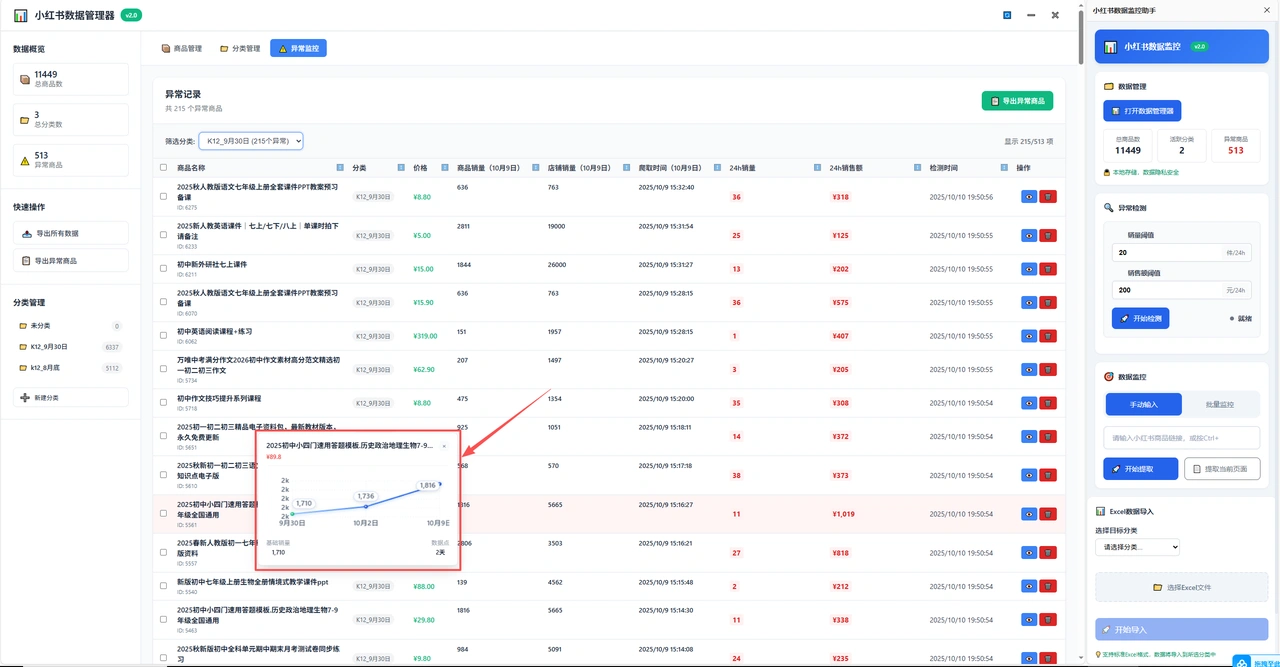
Task: Expand the 请选择分类 target category dropdown
Action: point(1137,547)
